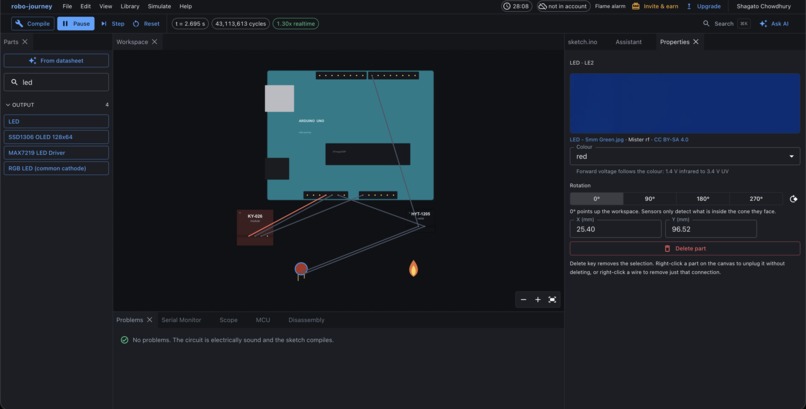Click the X (mm) position field
This screenshot has width=806, height=409.
pyautogui.click(x=615, y=229)
